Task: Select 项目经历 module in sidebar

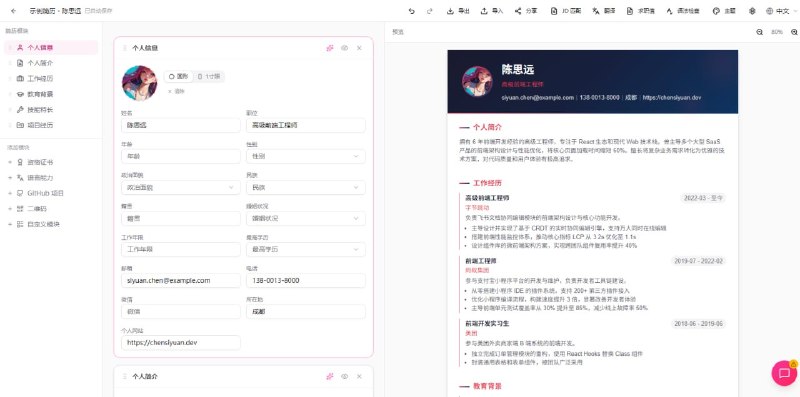Action: tap(51, 125)
